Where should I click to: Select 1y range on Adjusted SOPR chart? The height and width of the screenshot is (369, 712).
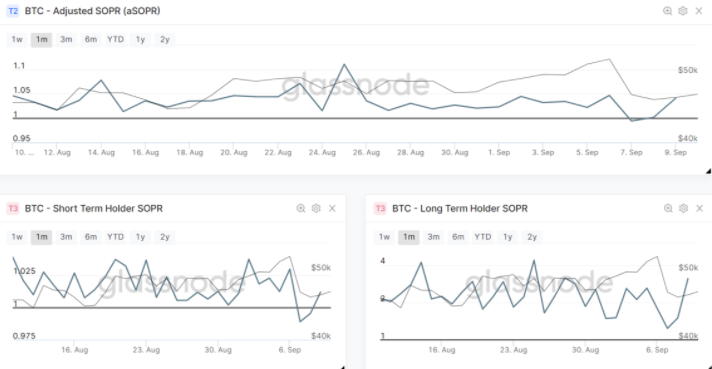tap(140, 39)
